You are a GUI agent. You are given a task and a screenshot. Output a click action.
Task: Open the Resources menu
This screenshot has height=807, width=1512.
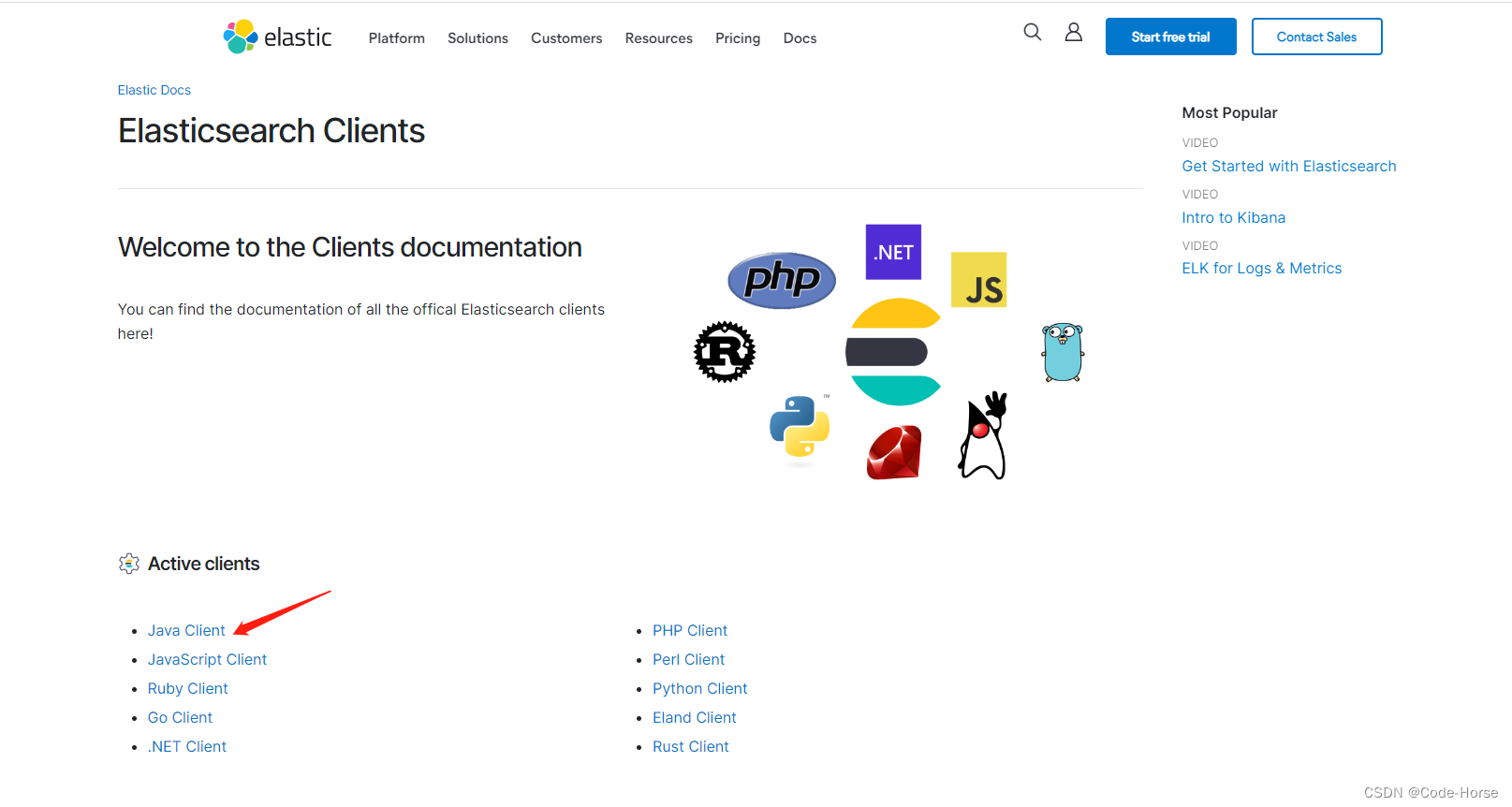point(659,38)
